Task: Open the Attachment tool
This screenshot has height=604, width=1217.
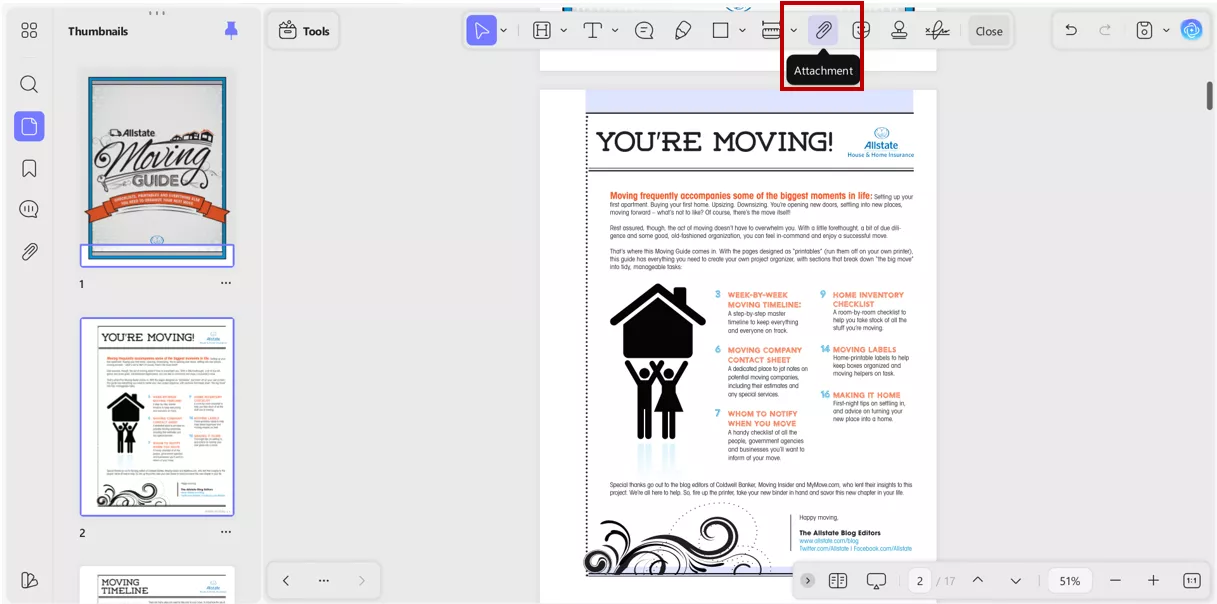Action: pos(822,30)
